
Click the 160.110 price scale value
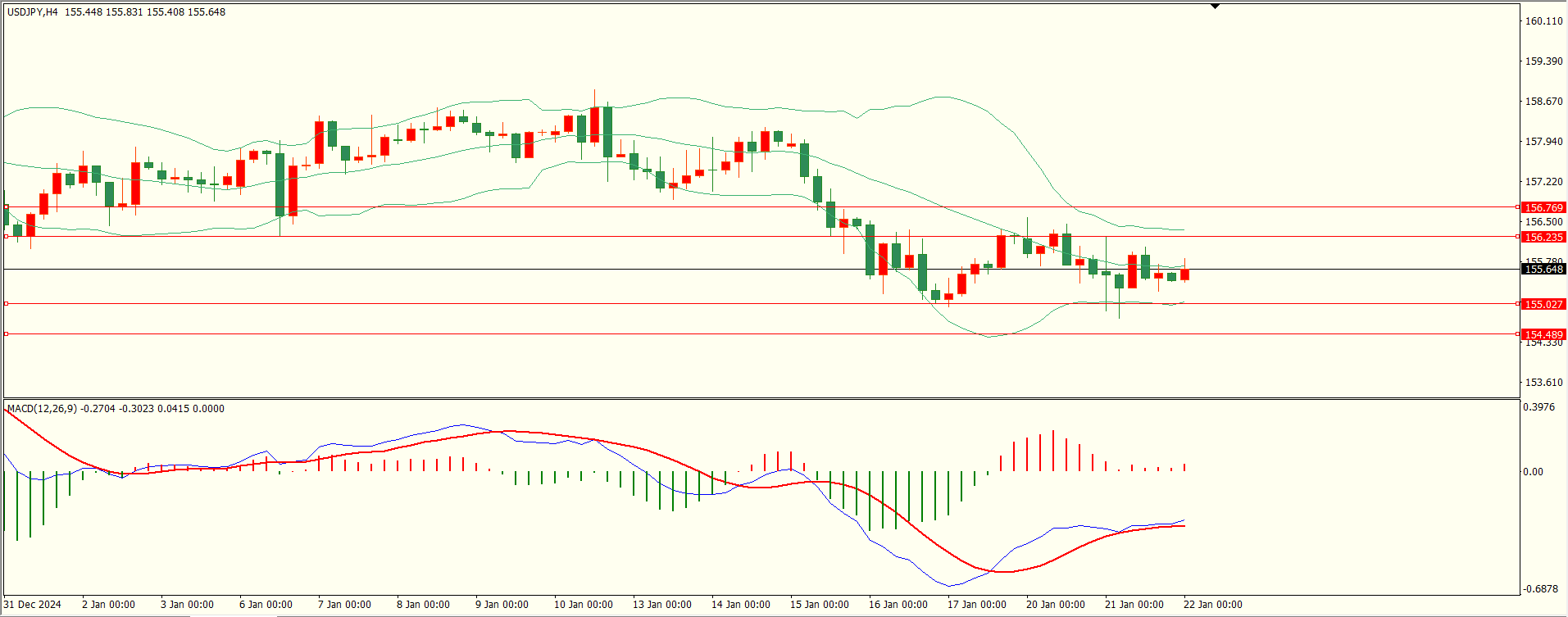[x=1543, y=21]
